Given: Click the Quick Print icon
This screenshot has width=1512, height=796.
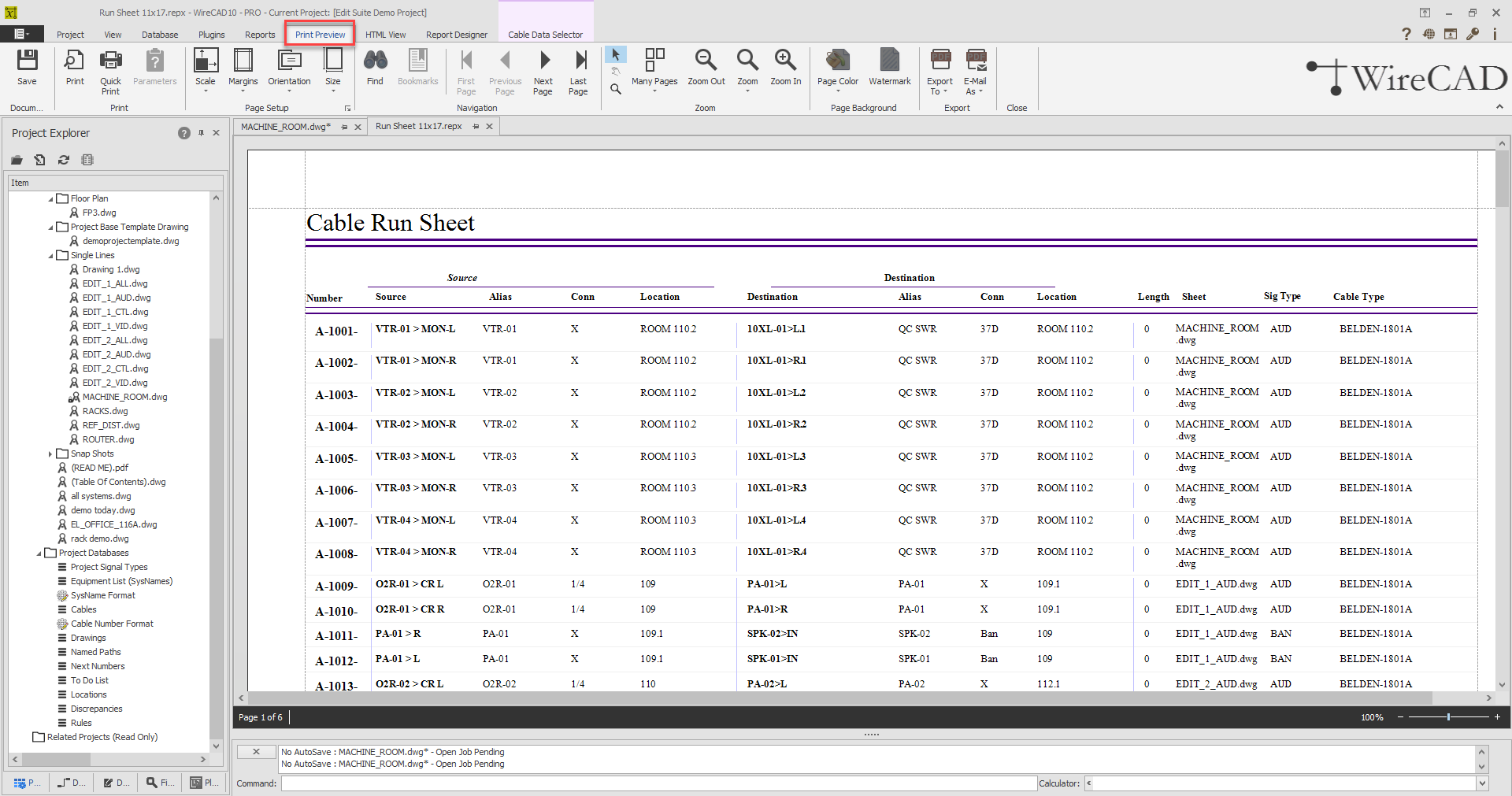Looking at the screenshot, I should click(111, 71).
